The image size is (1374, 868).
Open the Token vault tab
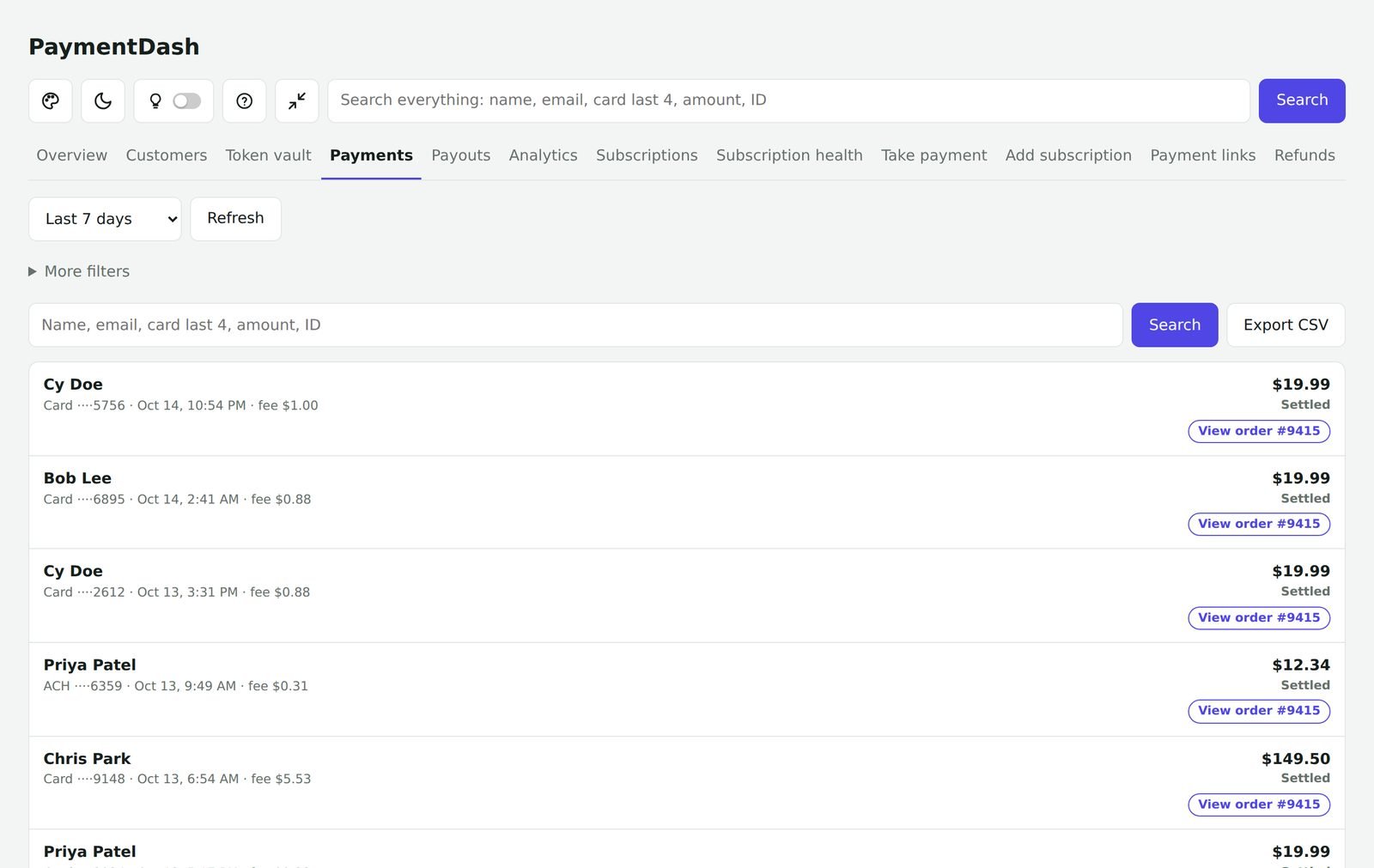click(269, 155)
